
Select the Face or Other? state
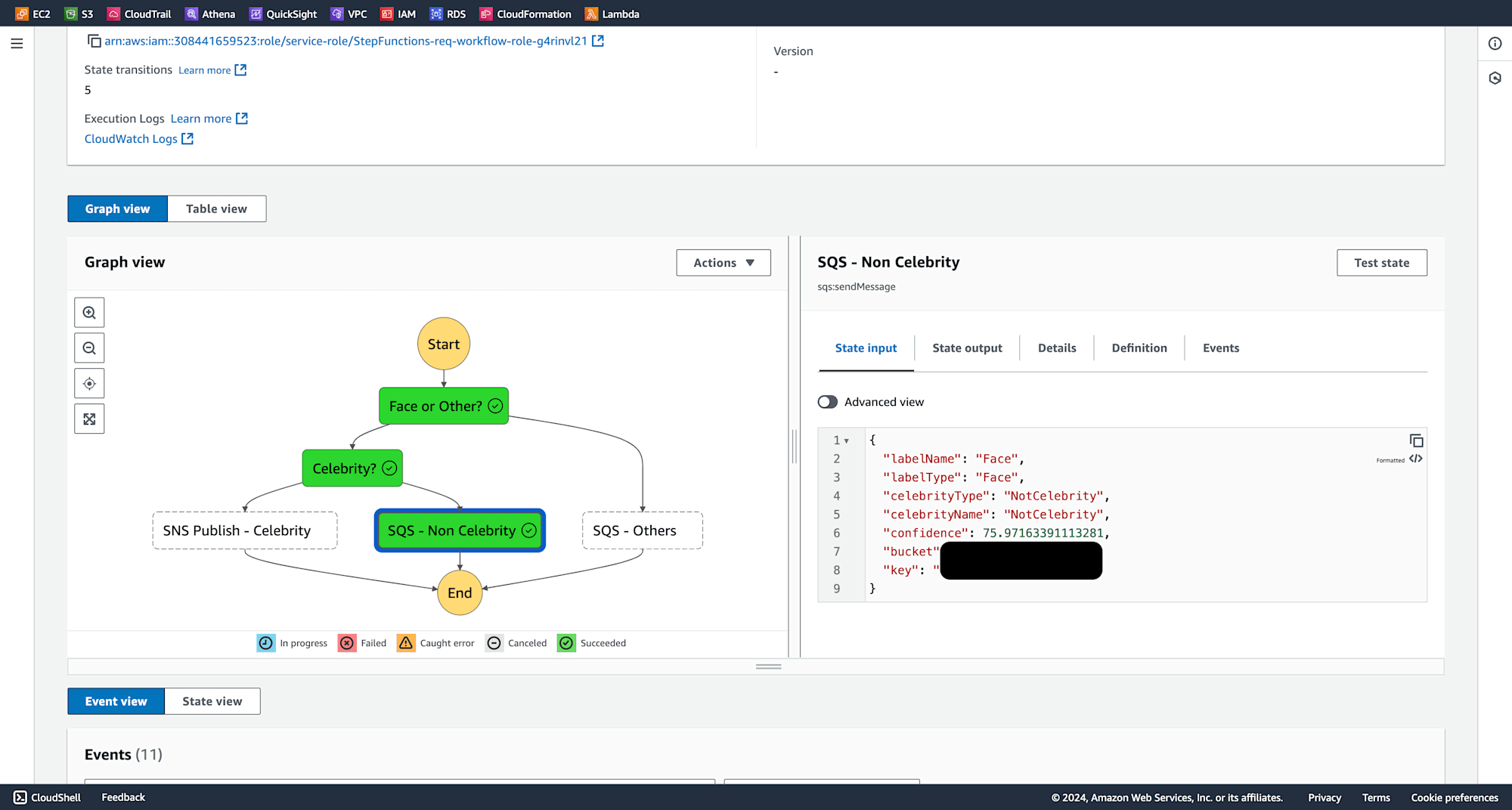pos(444,407)
